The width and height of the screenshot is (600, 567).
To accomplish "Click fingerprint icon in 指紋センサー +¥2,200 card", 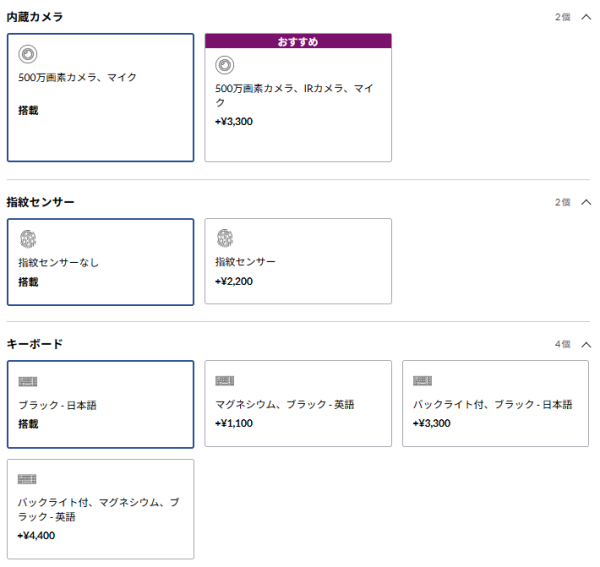I will (x=225, y=238).
